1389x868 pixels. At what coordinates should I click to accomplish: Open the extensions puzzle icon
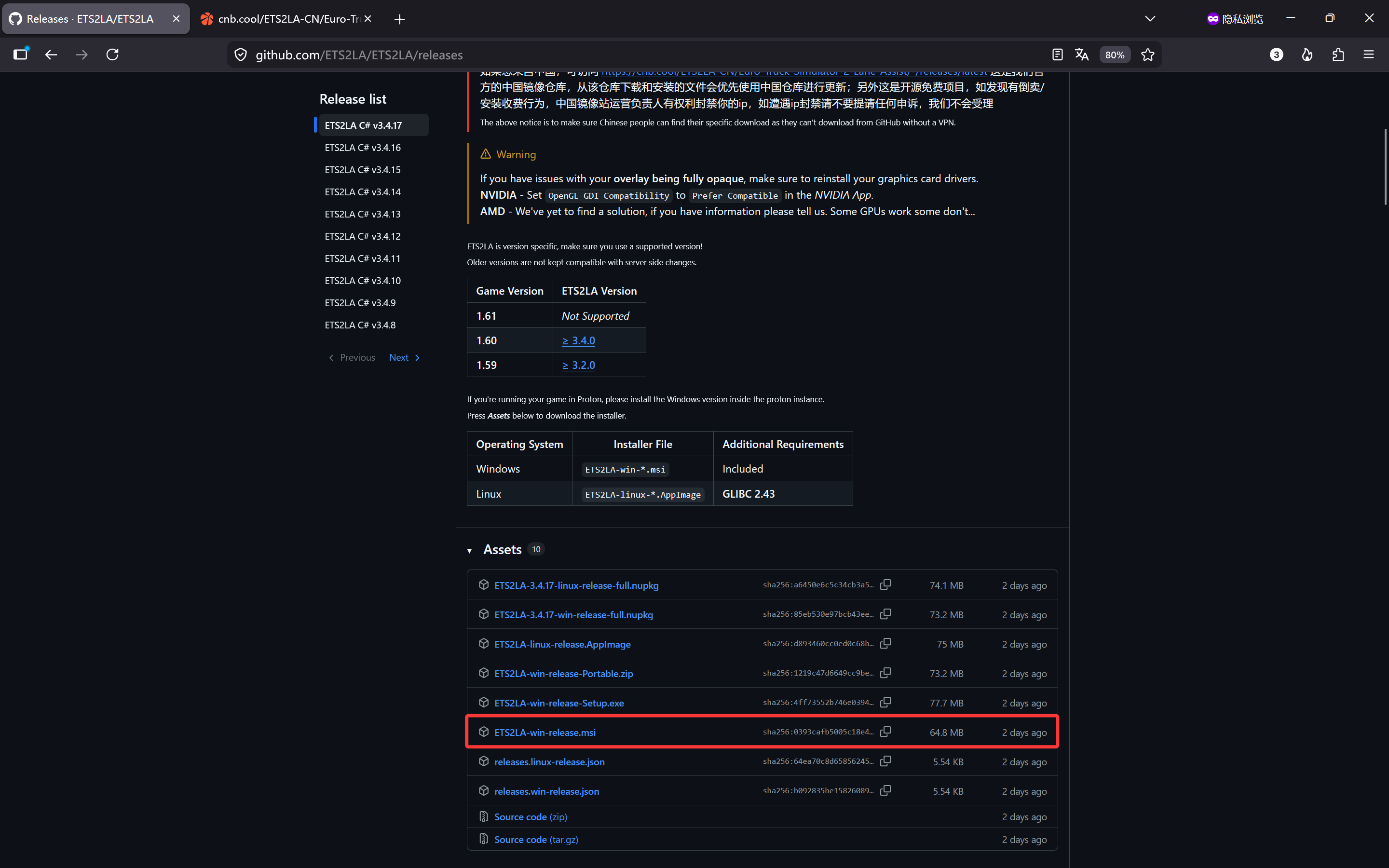pos(1338,54)
